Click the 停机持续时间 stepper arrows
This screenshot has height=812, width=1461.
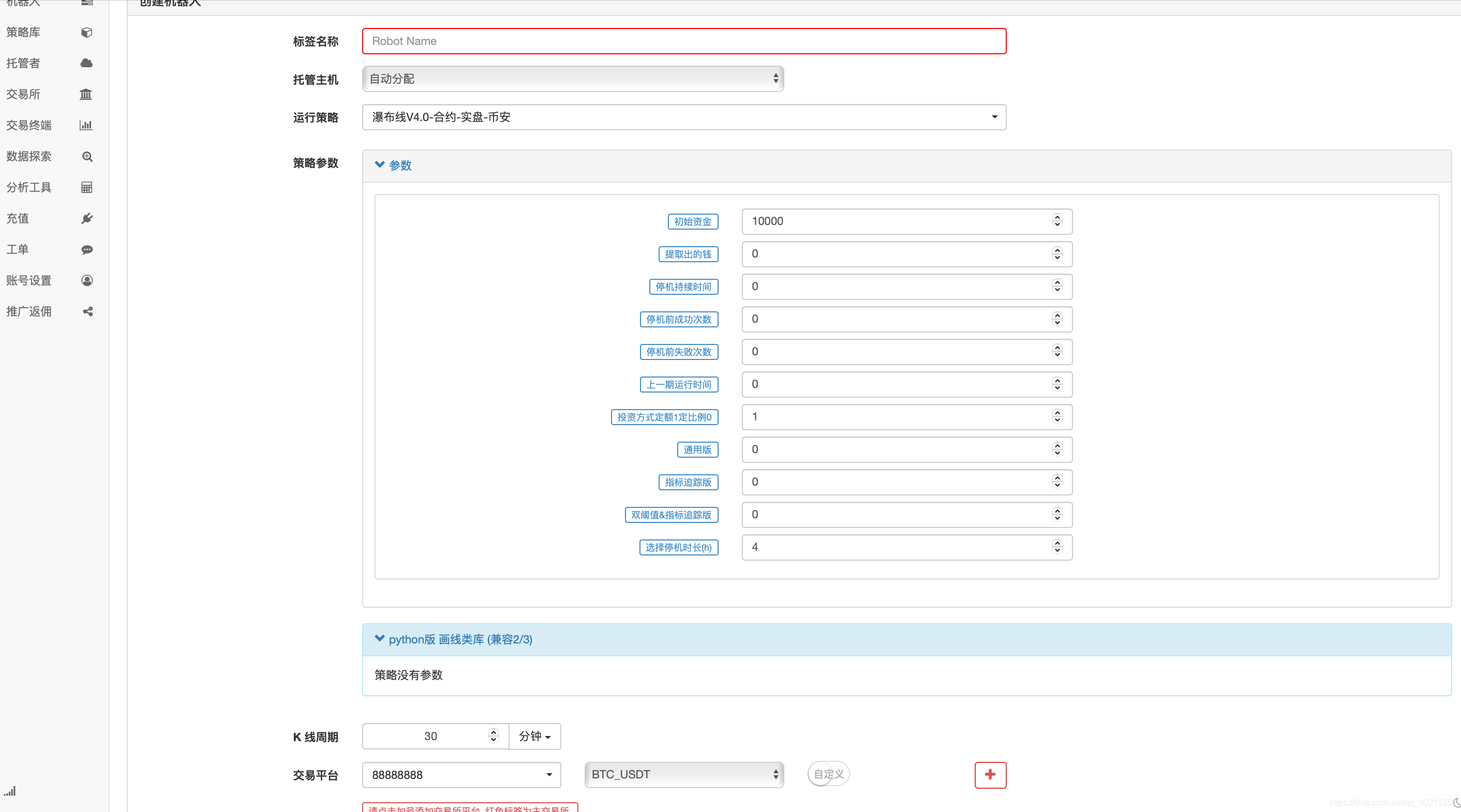tap(1057, 287)
